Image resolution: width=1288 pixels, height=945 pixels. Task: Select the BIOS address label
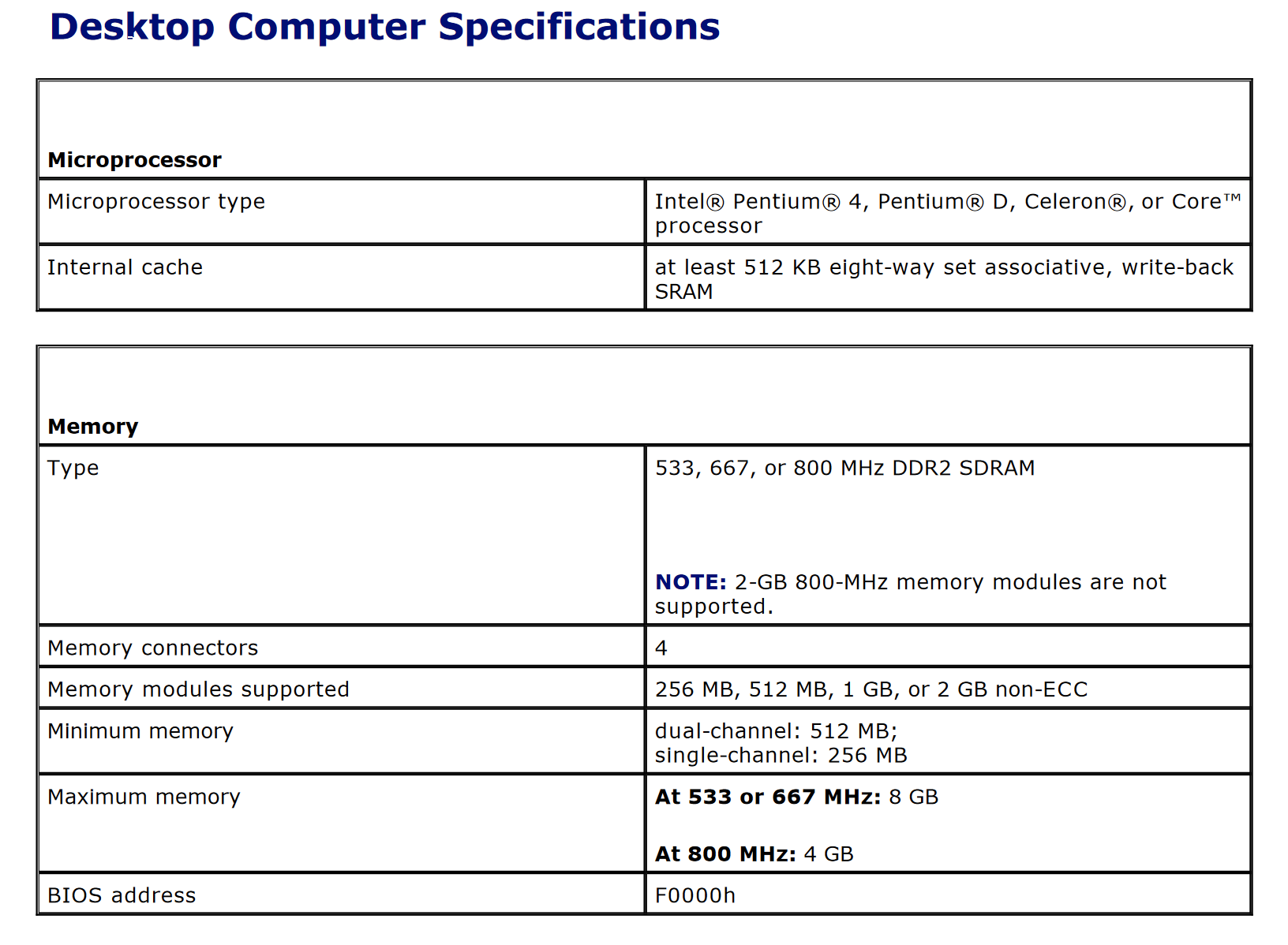[x=122, y=896]
